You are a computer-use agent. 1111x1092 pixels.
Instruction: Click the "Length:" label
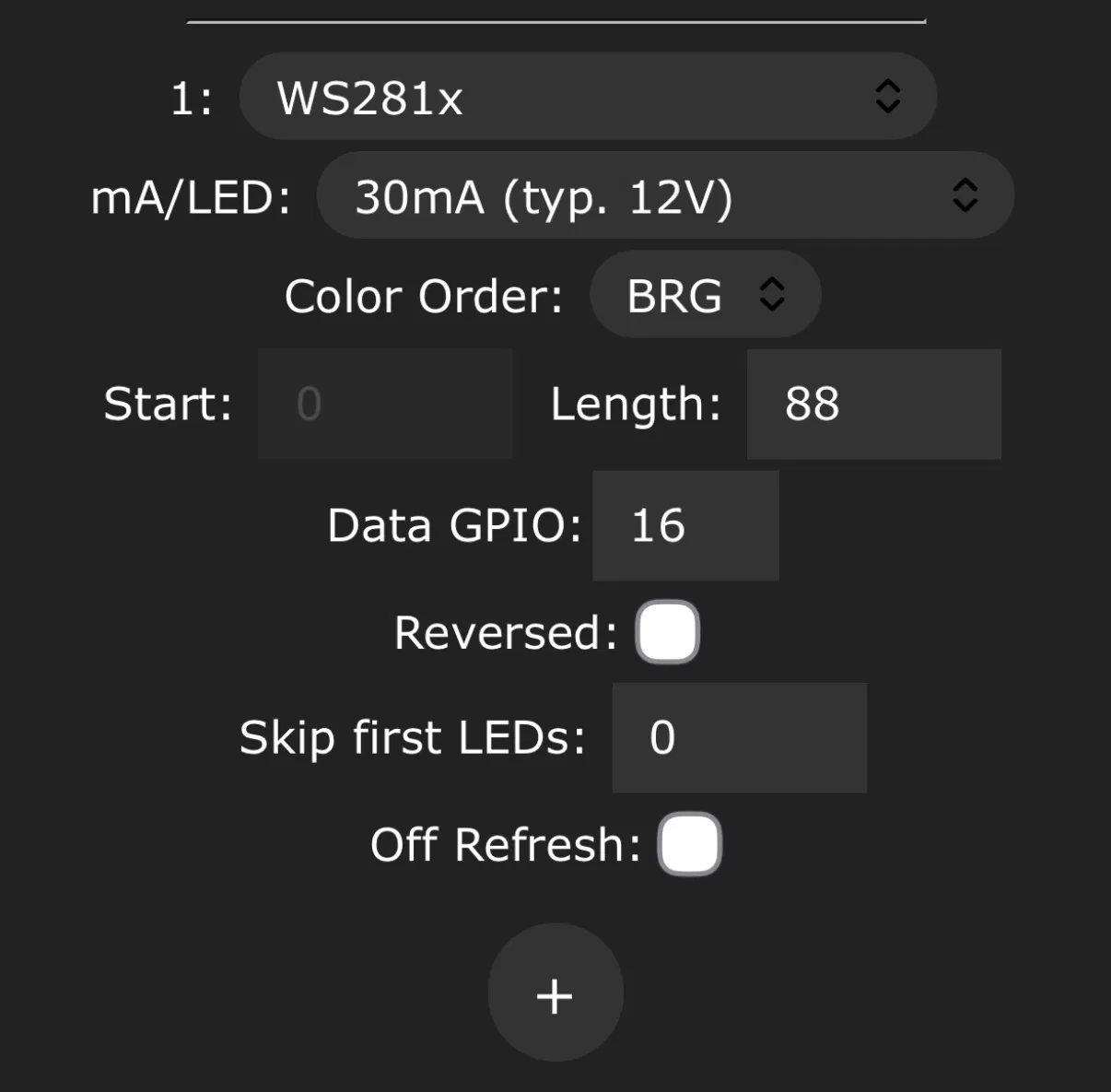tap(636, 405)
